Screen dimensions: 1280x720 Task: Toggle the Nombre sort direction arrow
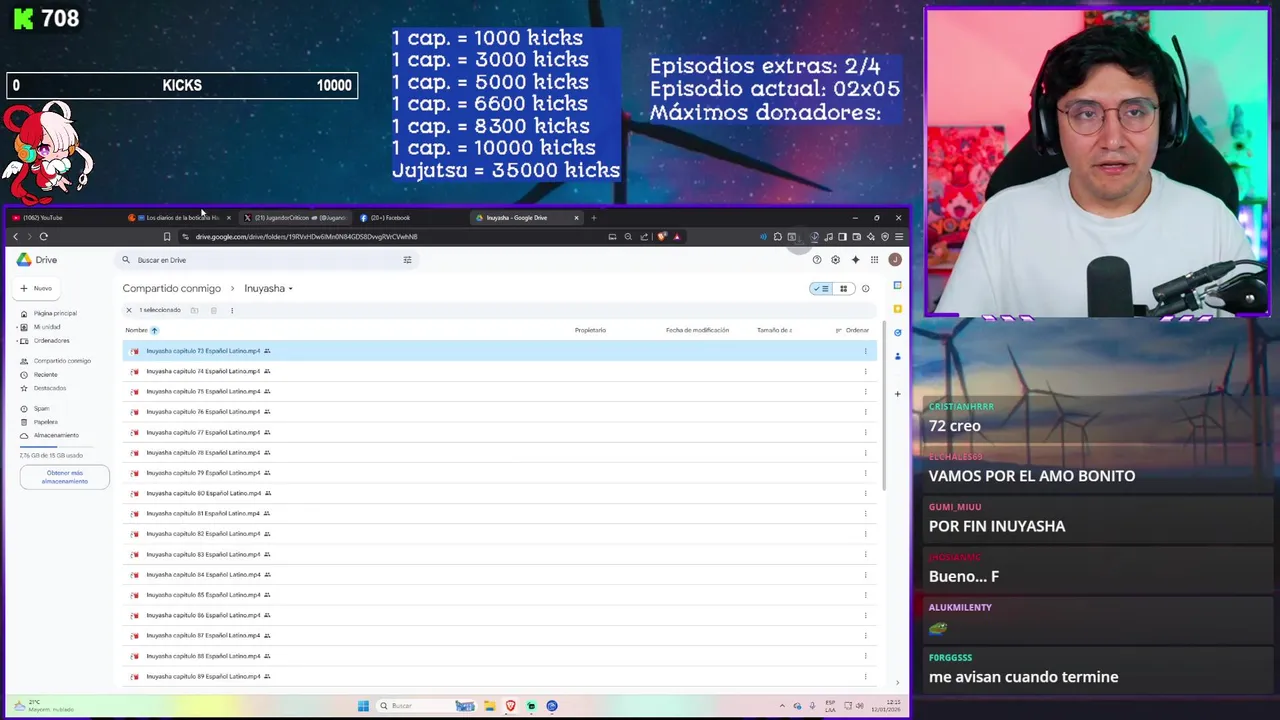pos(154,330)
